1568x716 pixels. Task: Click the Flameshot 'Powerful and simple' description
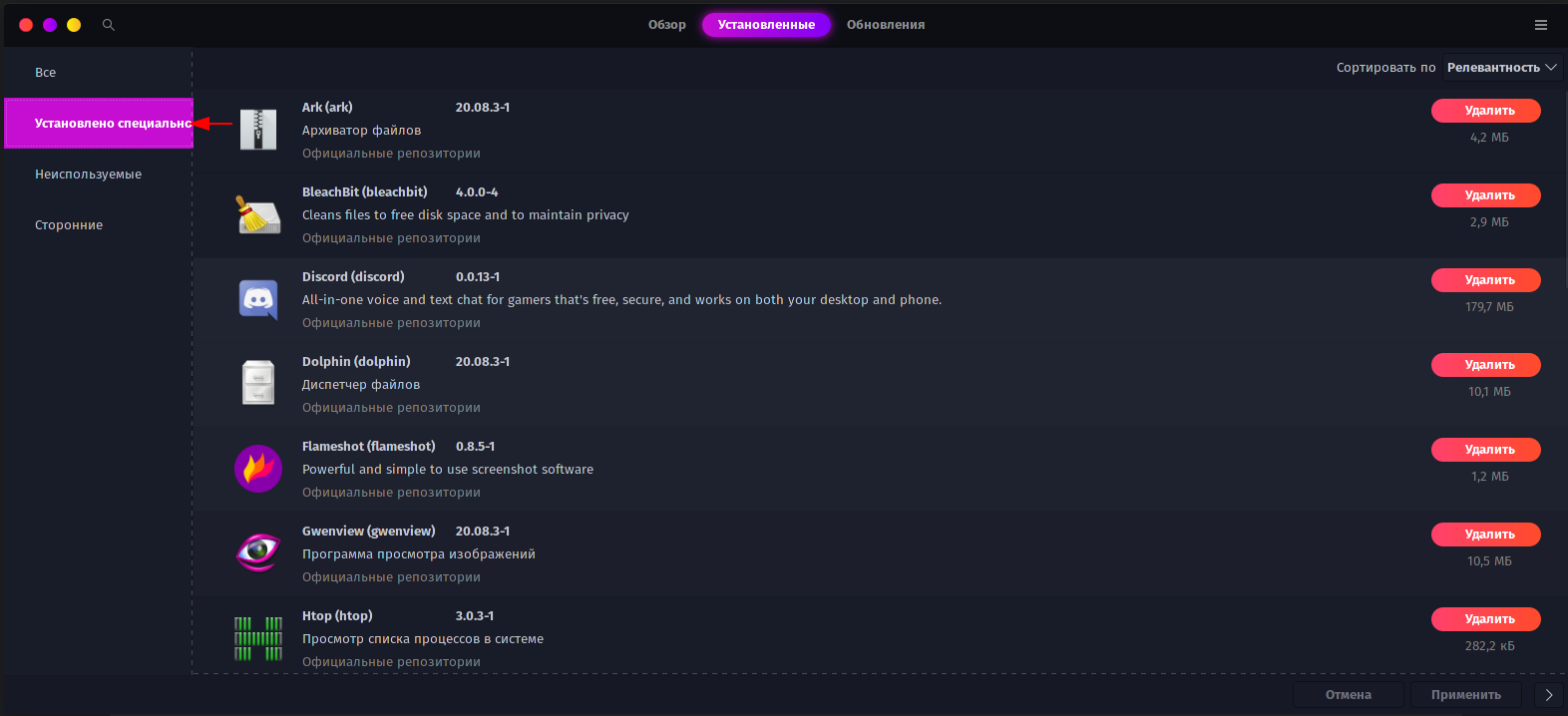point(448,470)
